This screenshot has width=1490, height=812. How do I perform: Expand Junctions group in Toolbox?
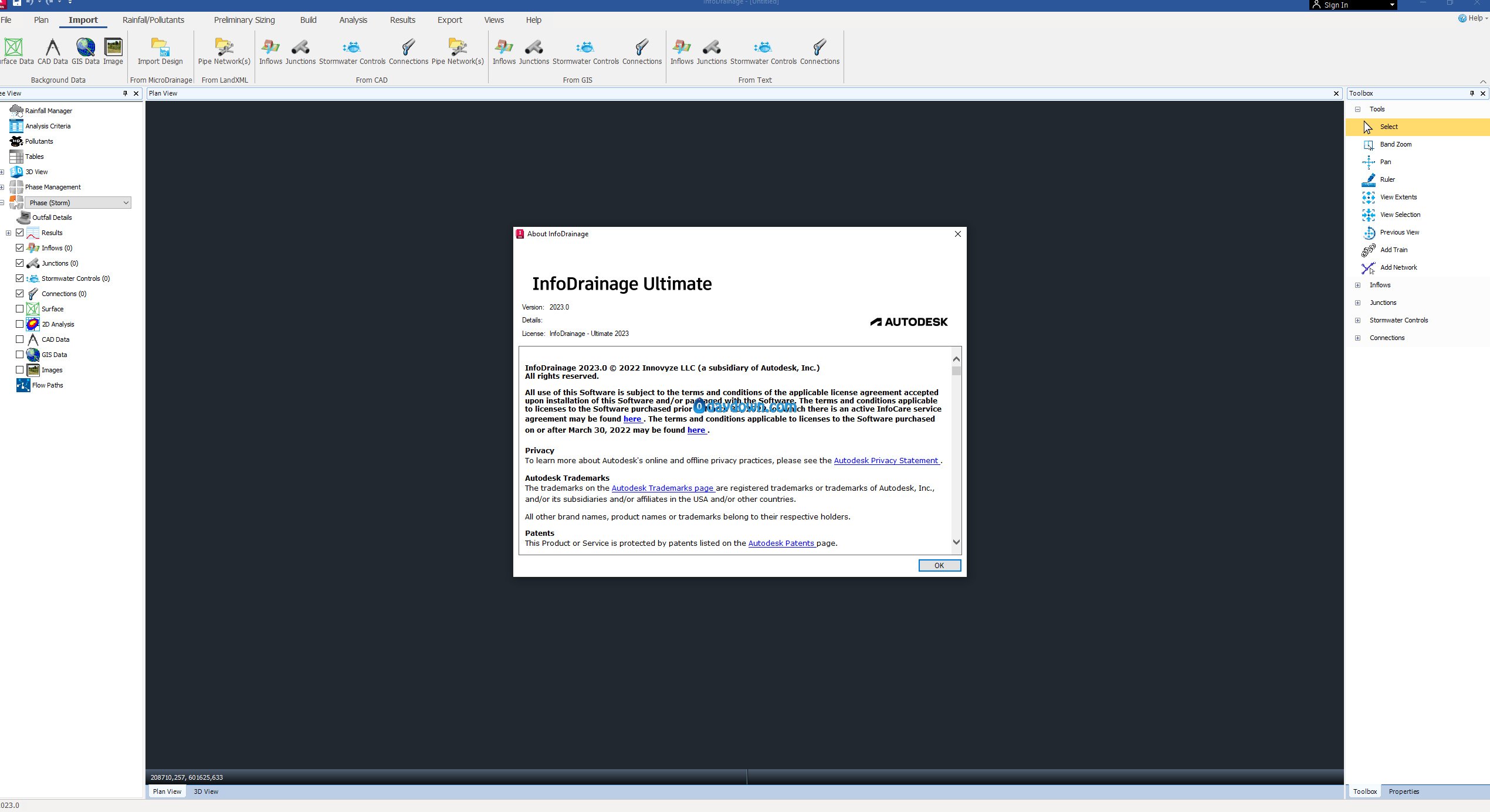tap(1357, 303)
